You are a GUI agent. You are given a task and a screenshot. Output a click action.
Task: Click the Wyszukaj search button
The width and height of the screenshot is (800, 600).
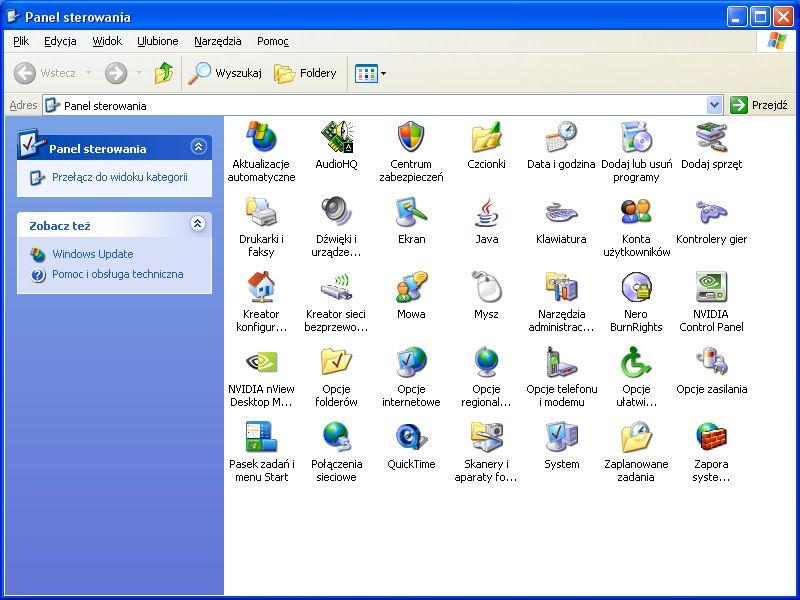pos(224,73)
